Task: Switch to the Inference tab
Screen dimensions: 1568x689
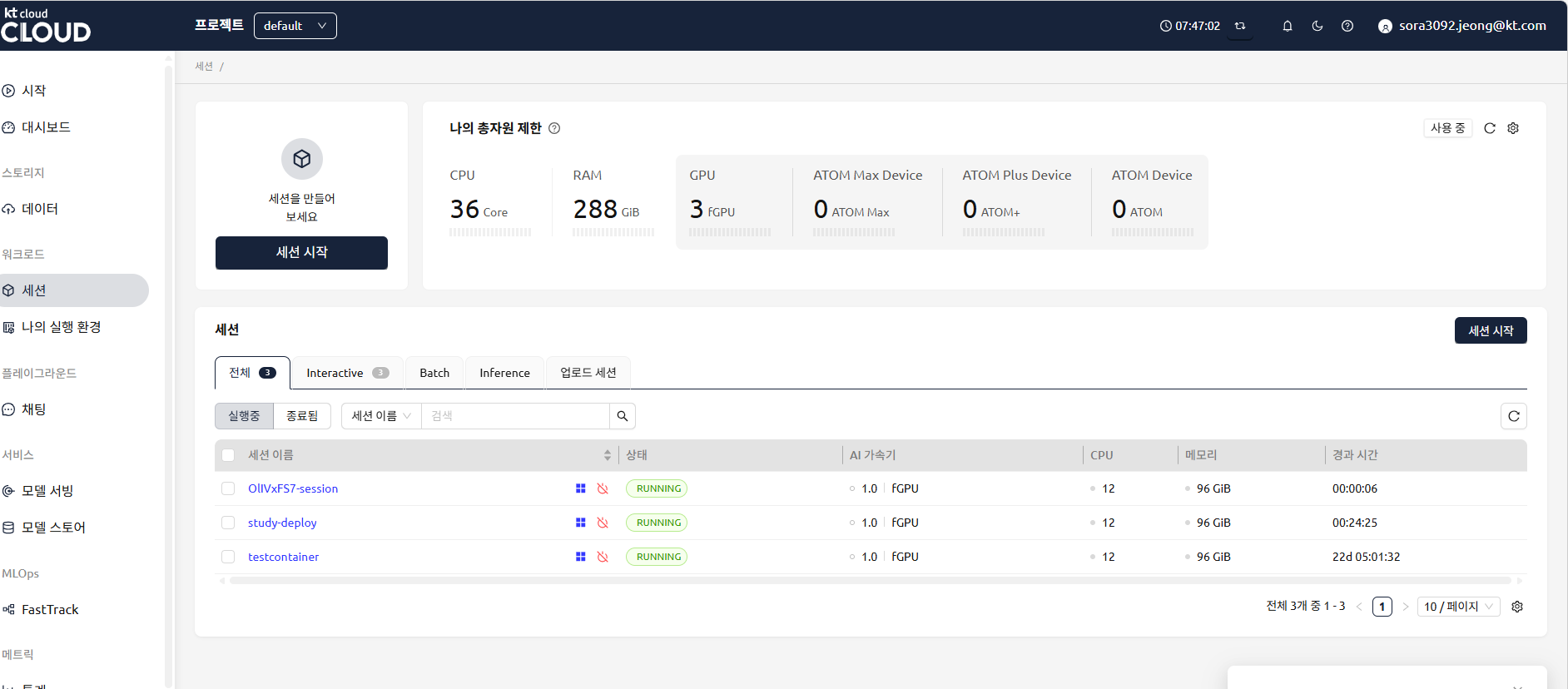Action: (x=504, y=373)
